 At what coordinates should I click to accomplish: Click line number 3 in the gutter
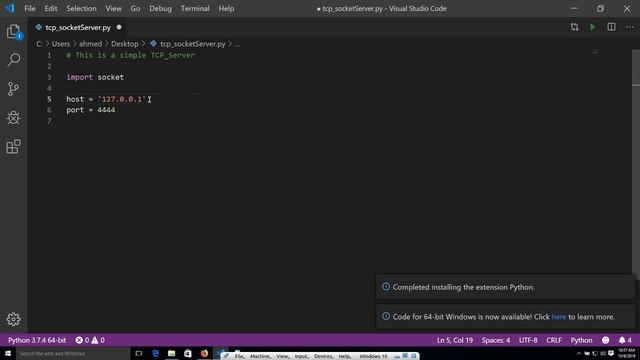[49, 77]
